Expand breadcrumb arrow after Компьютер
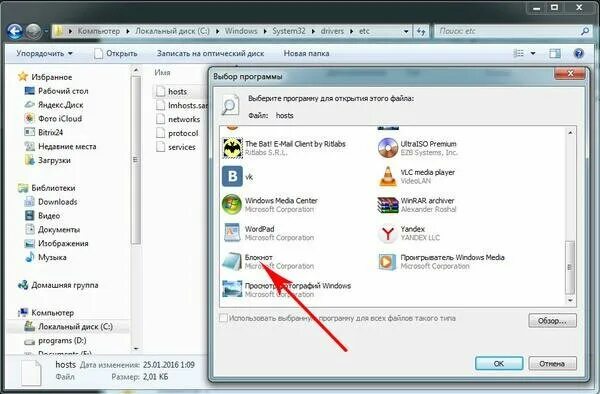The image size is (600, 394). (128, 31)
